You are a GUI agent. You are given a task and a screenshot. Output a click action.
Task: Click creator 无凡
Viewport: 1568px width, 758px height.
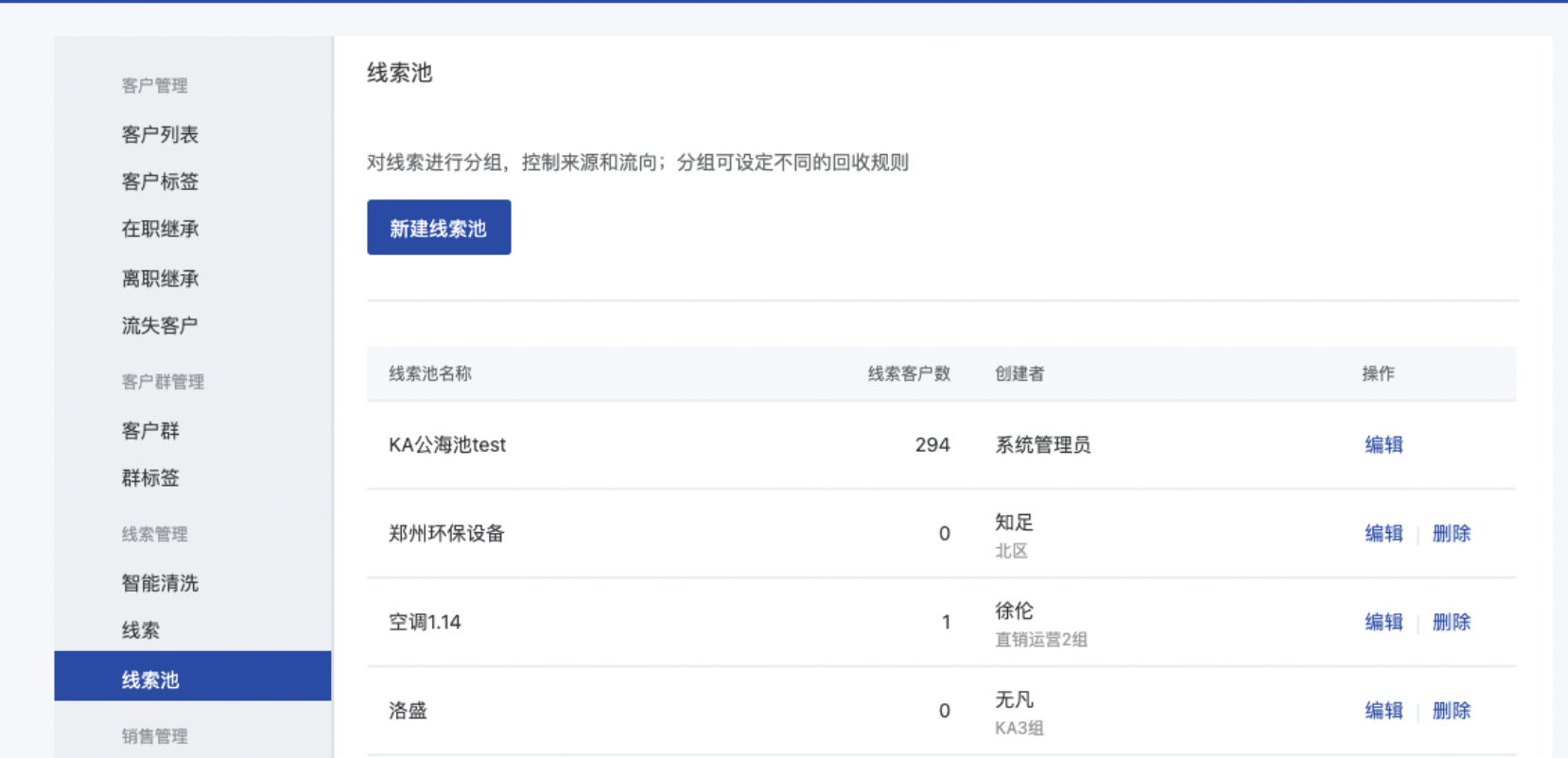pyautogui.click(x=1014, y=699)
